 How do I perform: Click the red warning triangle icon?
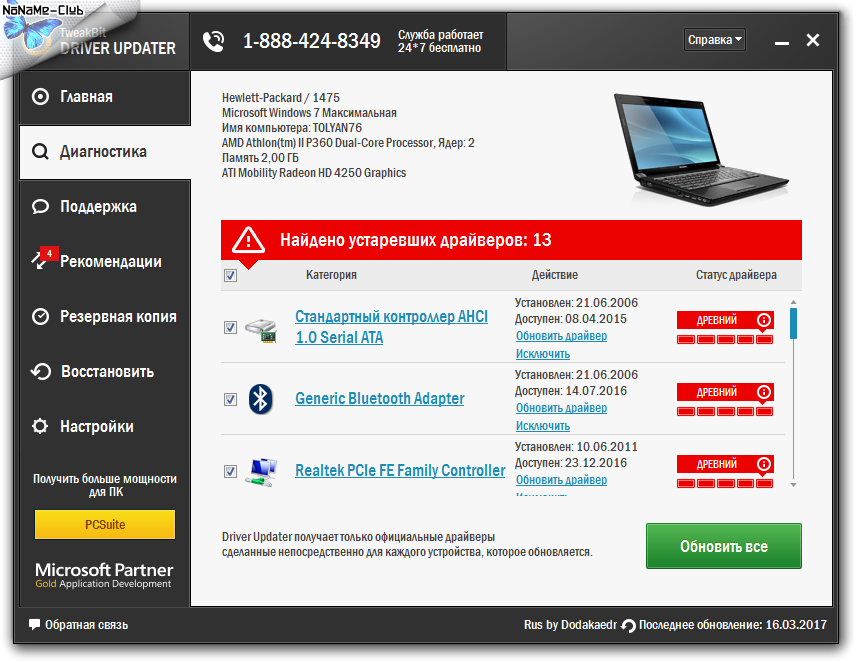click(248, 240)
